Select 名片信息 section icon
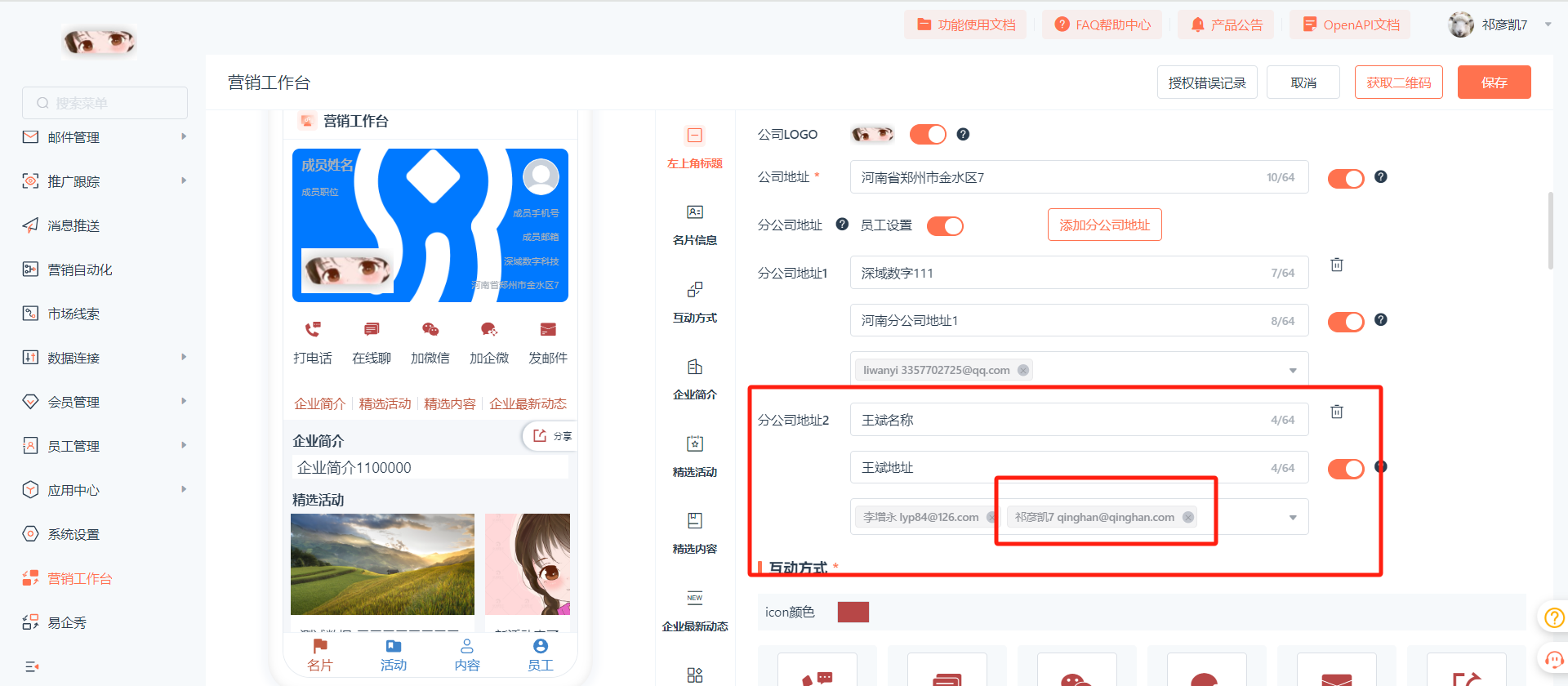 [695, 212]
